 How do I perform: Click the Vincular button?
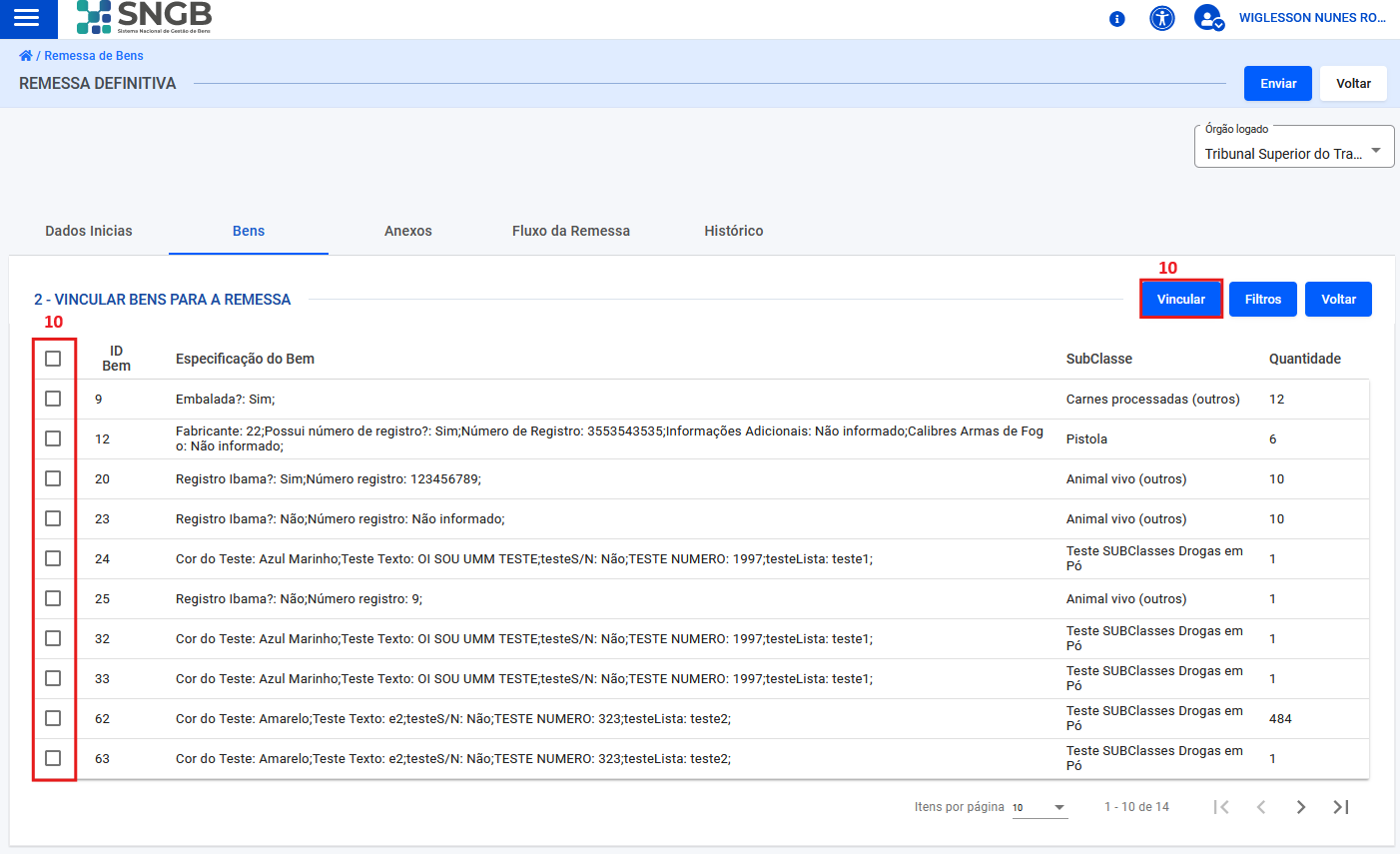(x=1181, y=300)
